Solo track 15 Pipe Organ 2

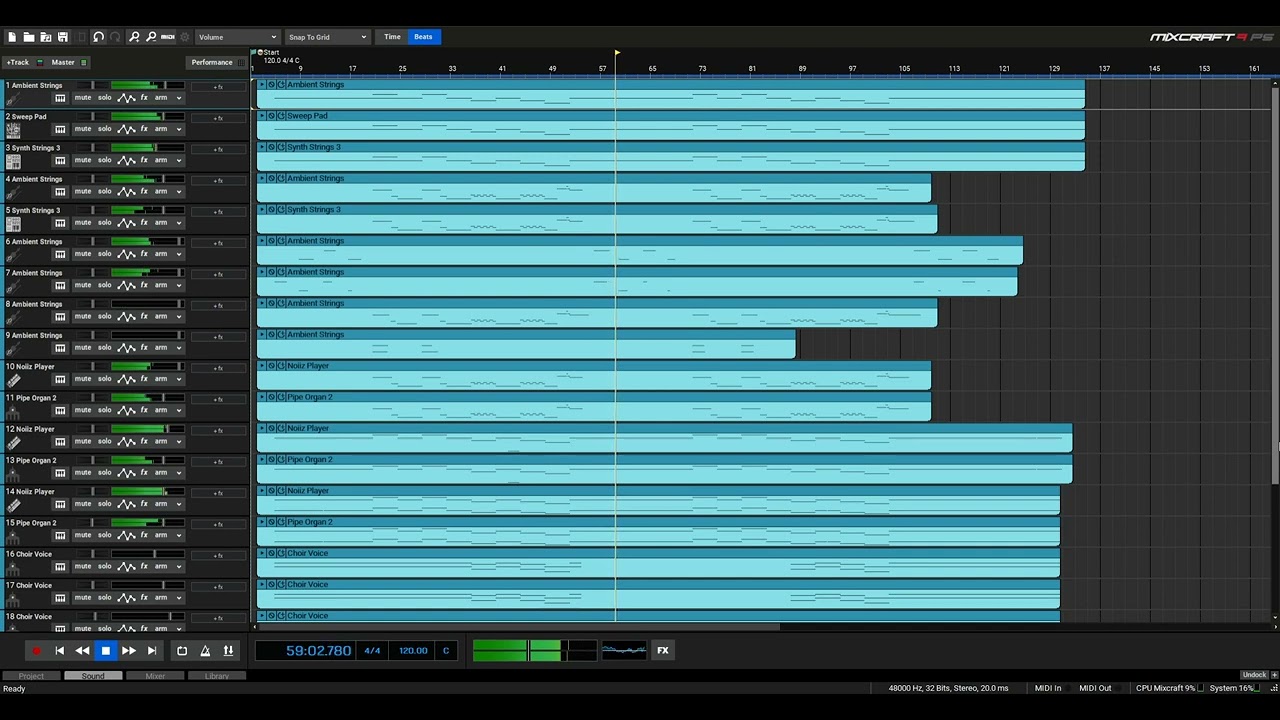tap(104, 535)
